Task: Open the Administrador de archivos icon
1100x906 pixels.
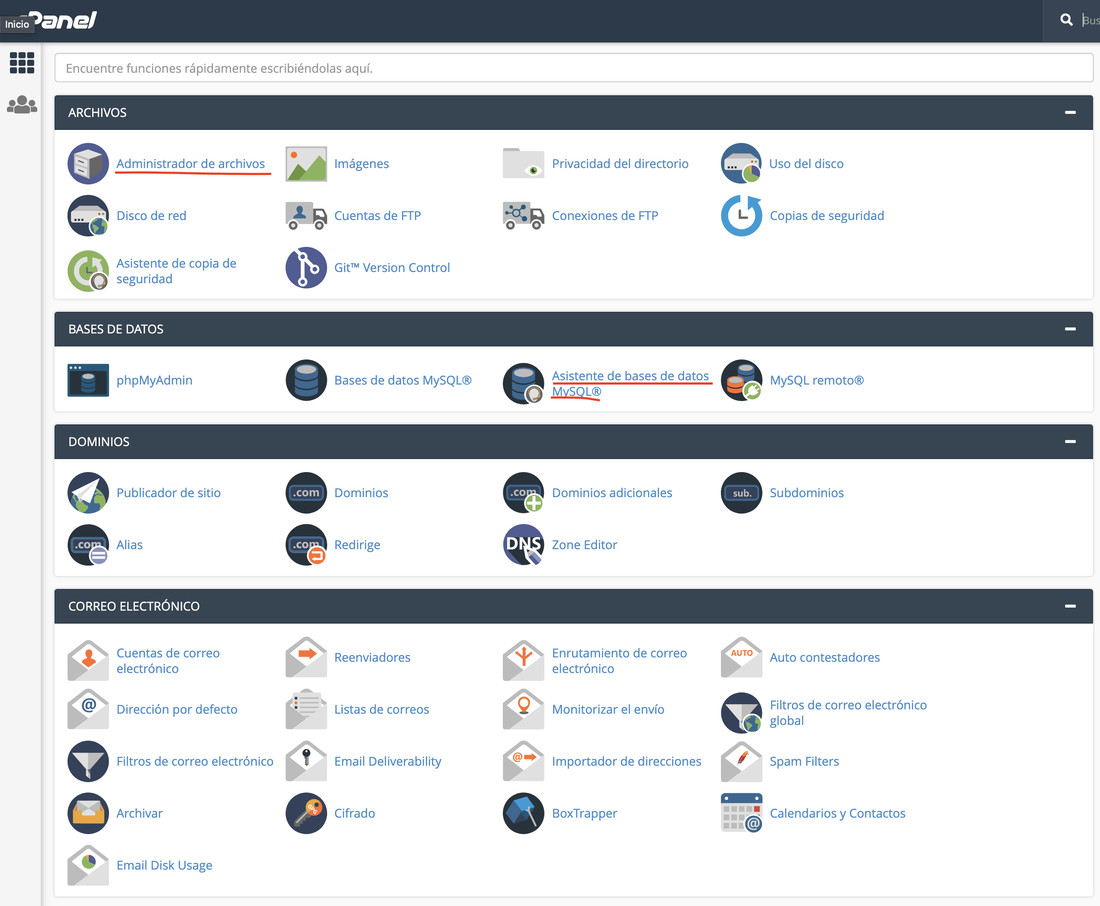Action: point(88,164)
